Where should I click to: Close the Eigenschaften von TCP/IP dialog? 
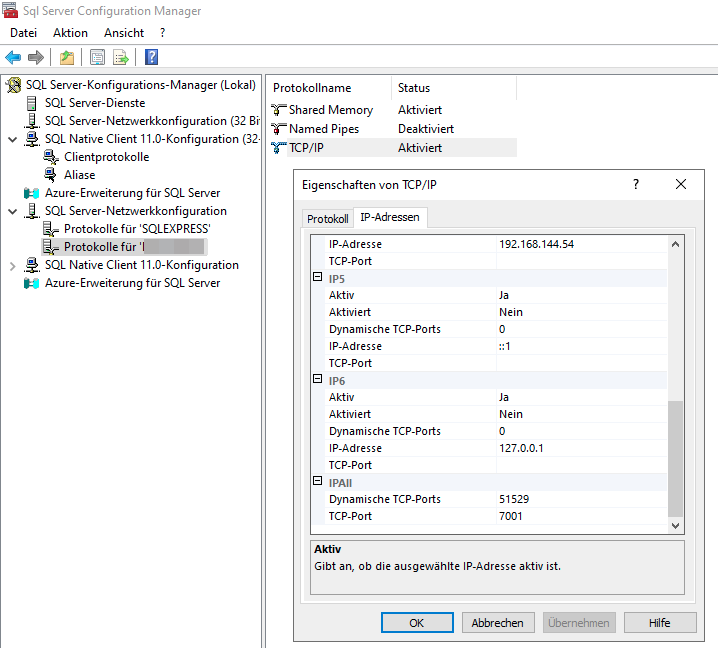pyautogui.click(x=681, y=184)
